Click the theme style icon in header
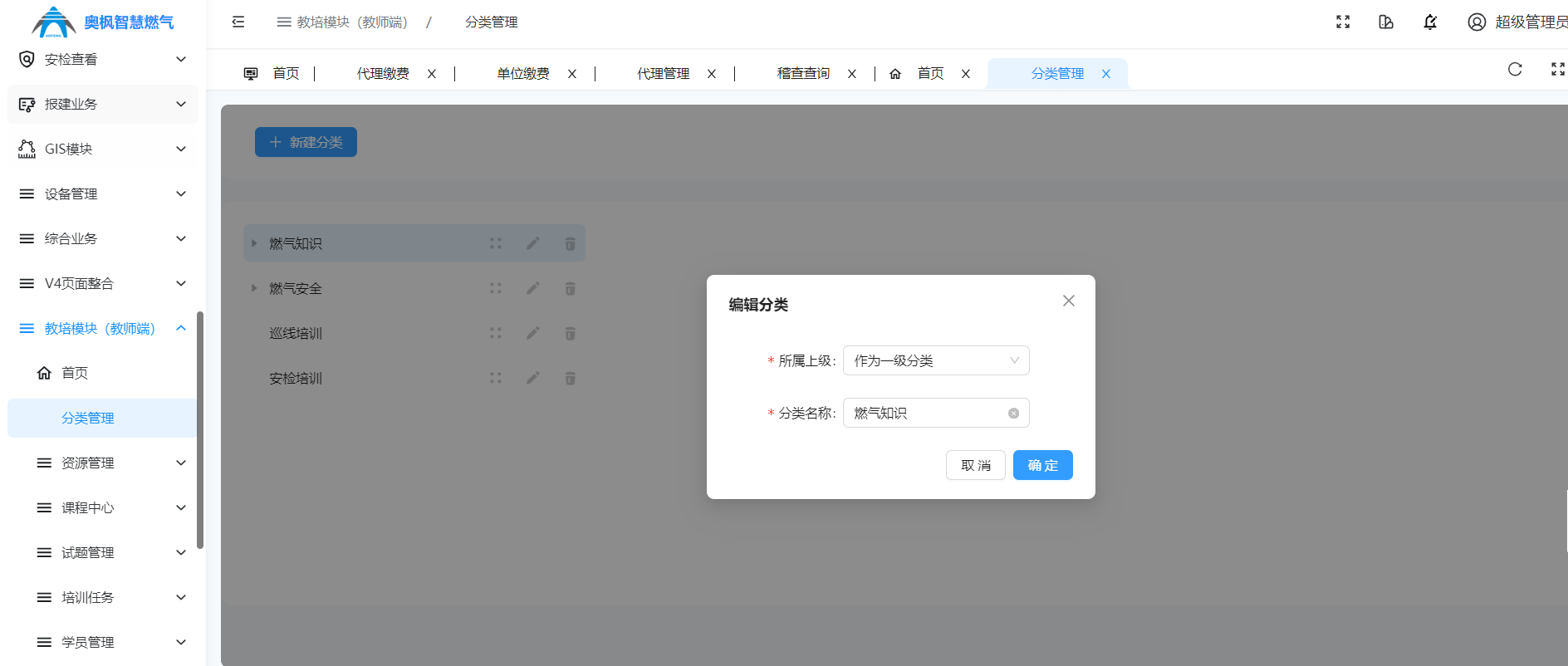This screenshot has width=1568, height=666. (x=1386, y=22)
